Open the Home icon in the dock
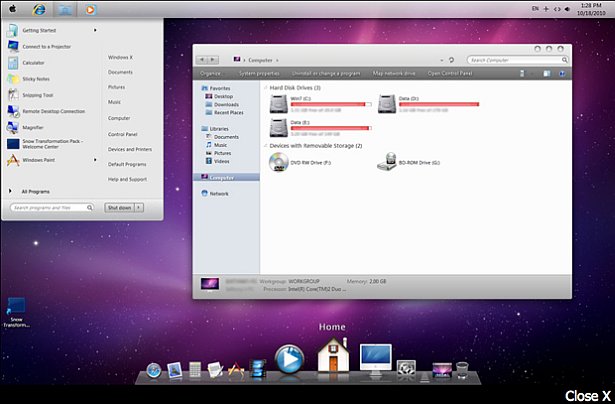Viewport: 615px width, 404px height. tap(332, 358)
